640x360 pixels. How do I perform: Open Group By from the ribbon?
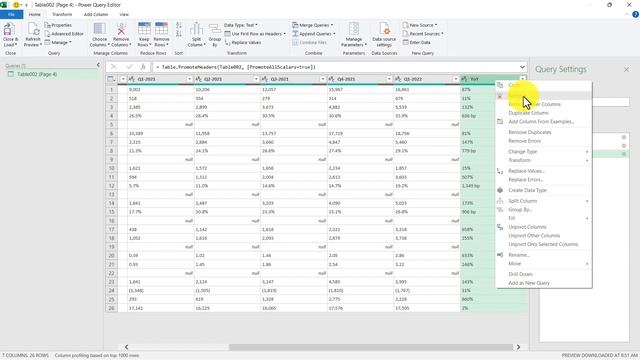coord(215,35)
